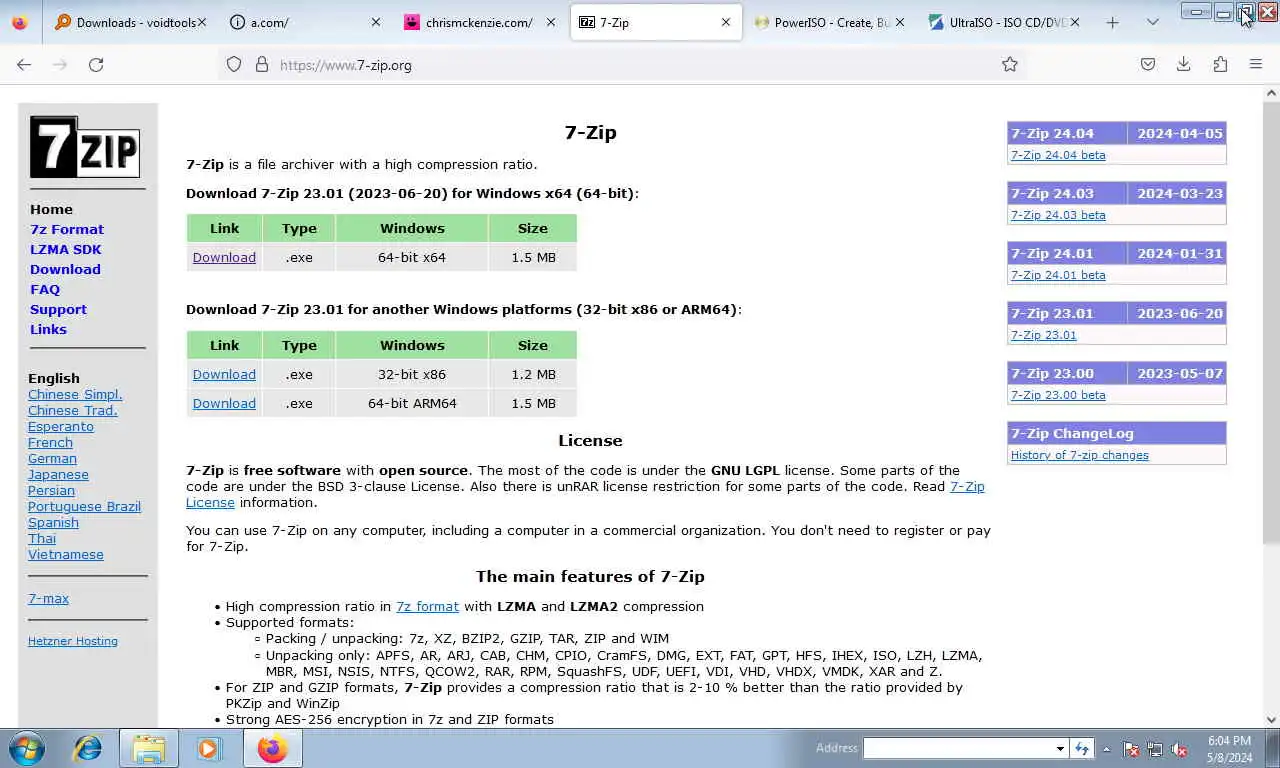The image size is (1280, 768).
Task: Click the Firefox View icon in tab bar
Action: click(x=20, y=22)
